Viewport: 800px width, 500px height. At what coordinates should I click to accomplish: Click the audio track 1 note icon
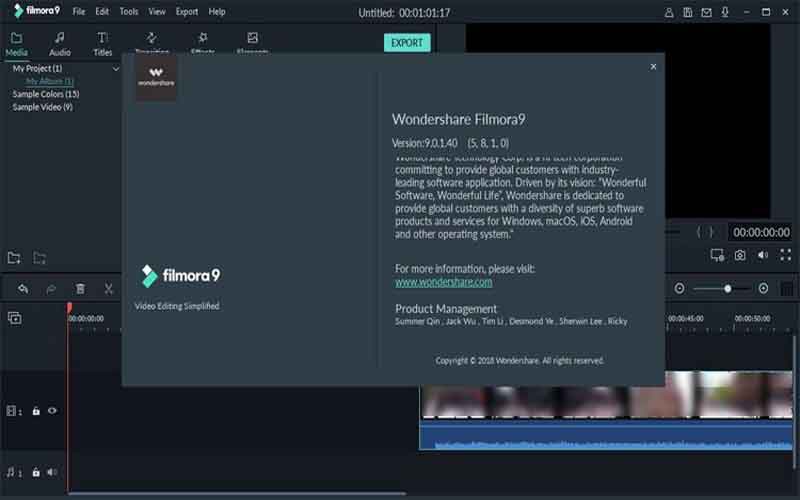click(13, 472)
